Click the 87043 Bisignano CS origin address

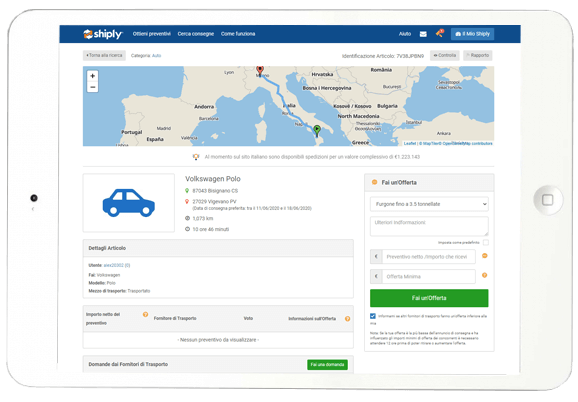215,191
